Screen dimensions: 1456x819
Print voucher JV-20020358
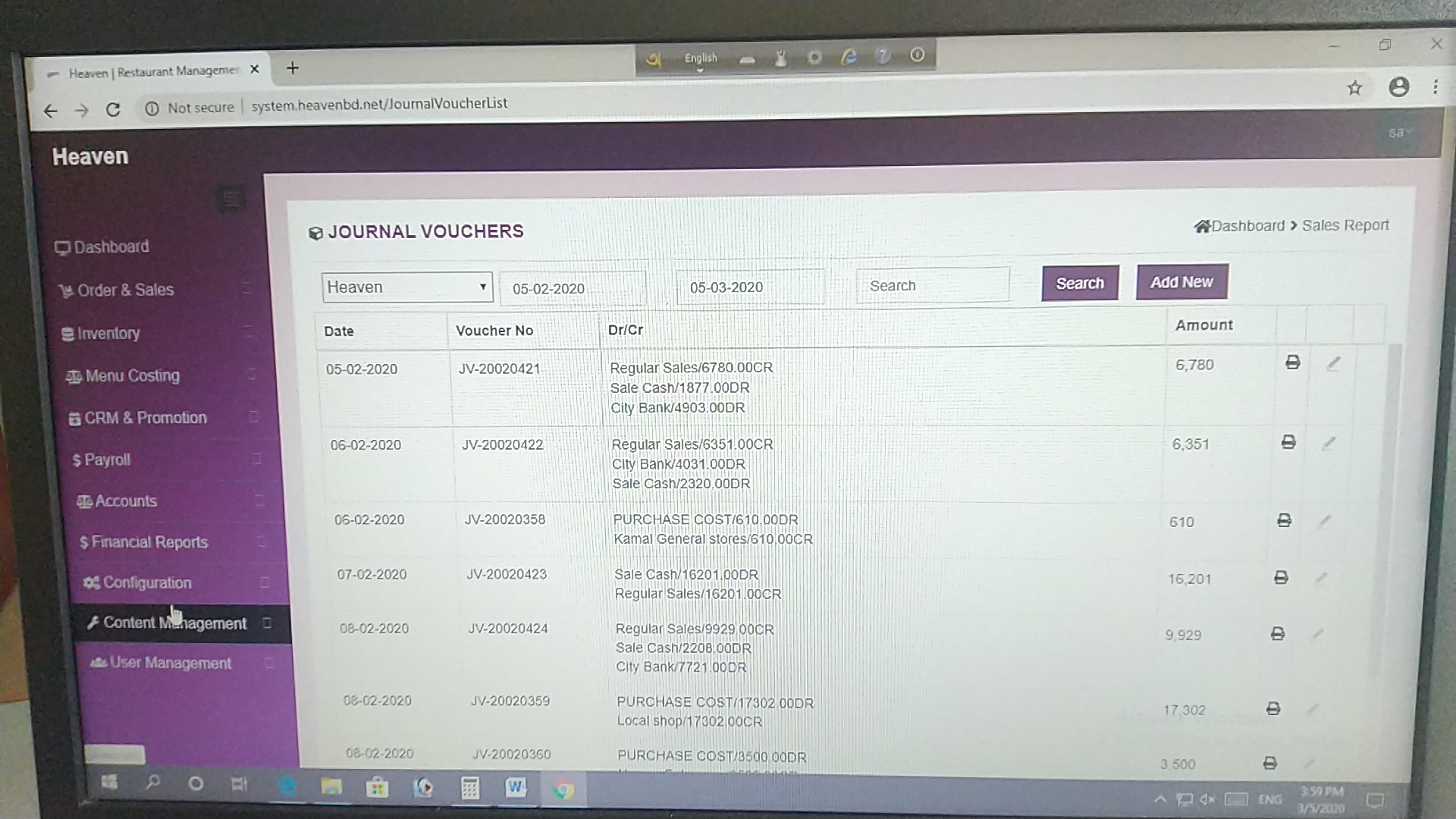pyautogui.click(x=1284, y=520)
